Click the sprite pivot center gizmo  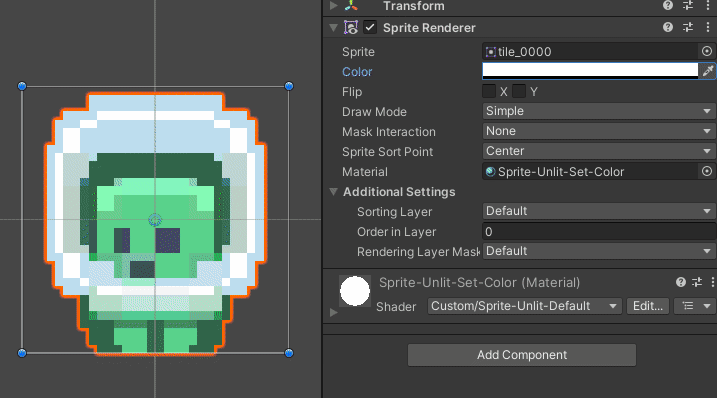pyautogui.click(x=155, y=220)
